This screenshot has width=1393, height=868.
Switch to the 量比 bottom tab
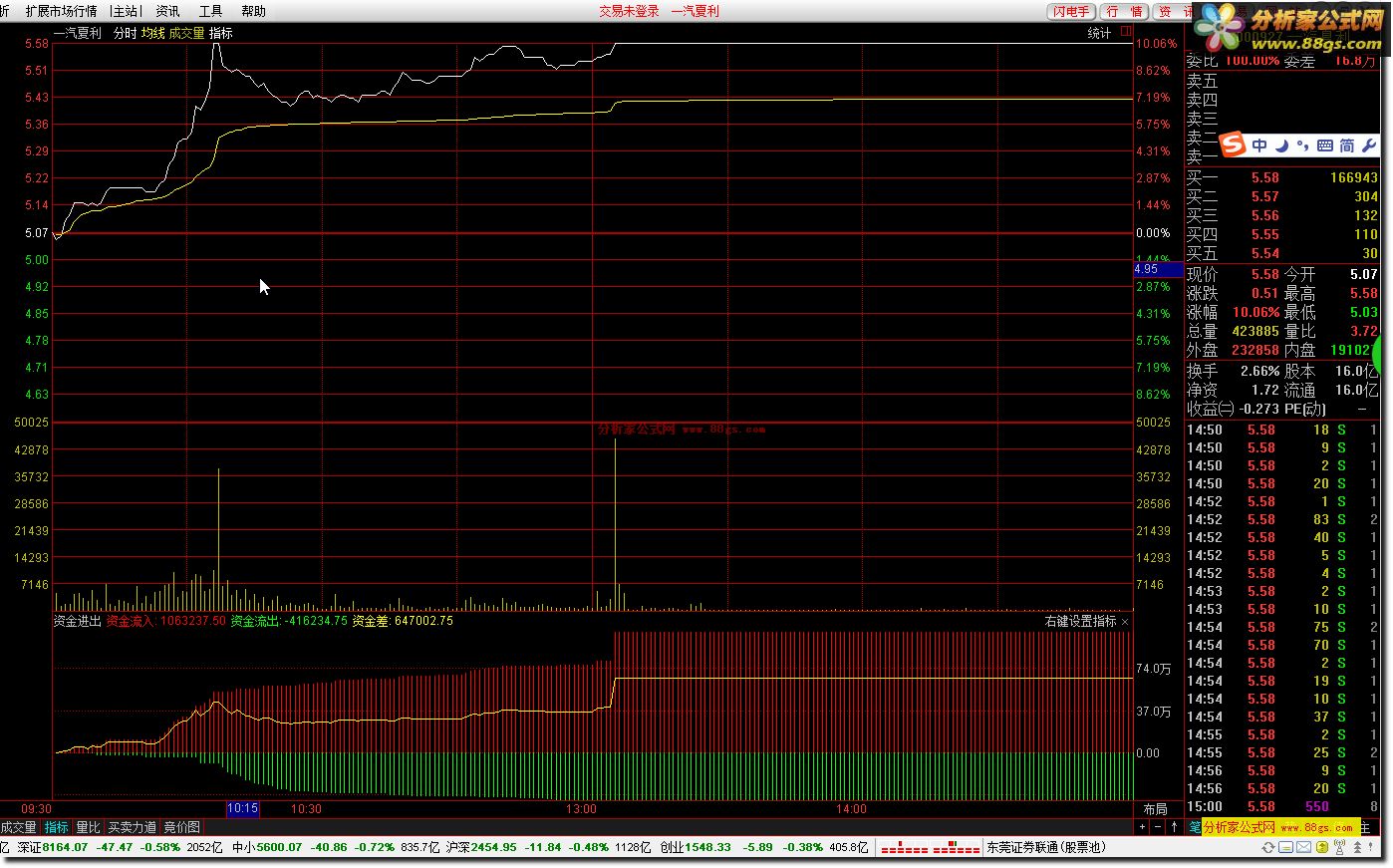[x=88, y=827]
